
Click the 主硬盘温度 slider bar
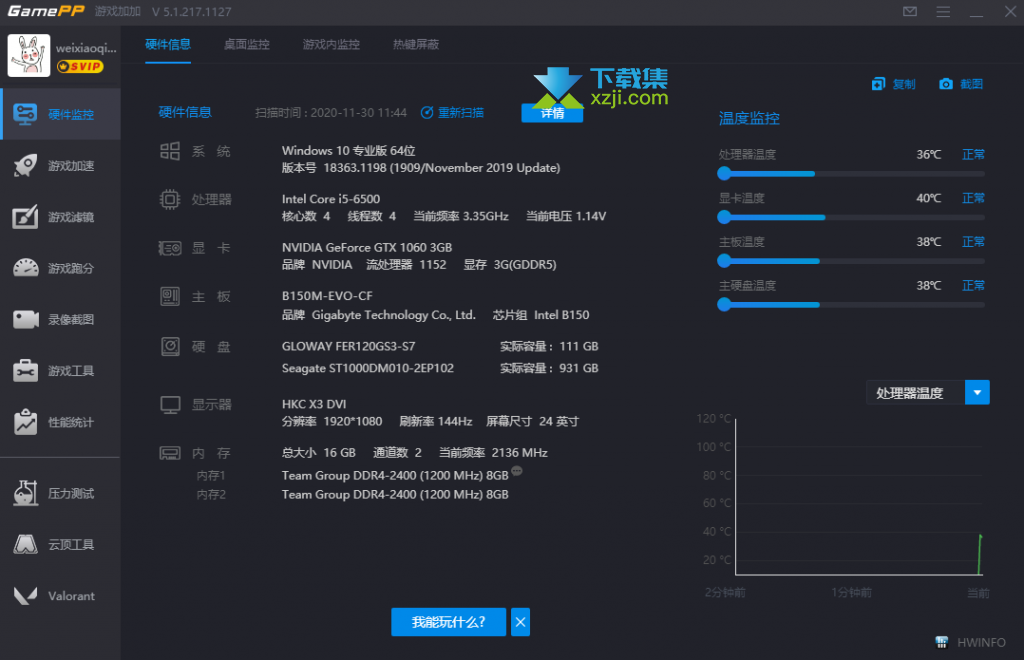pyautogui.click(x=851, y=305)
